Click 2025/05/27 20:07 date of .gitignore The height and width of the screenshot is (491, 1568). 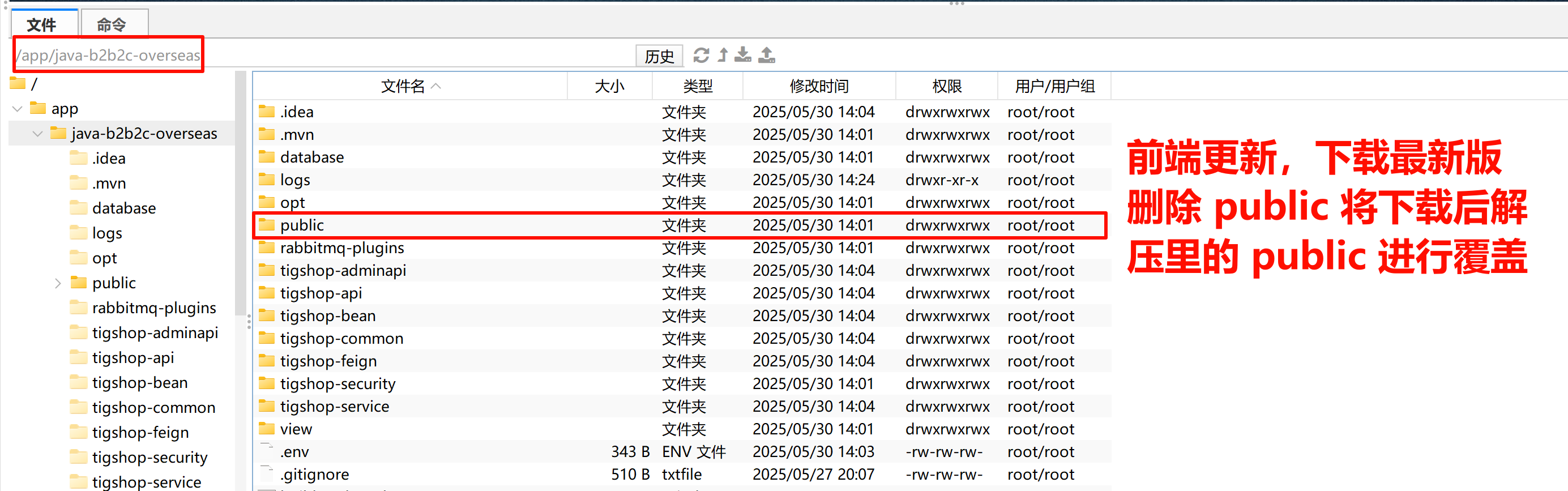pyautogui.click(x=813, y=475)
